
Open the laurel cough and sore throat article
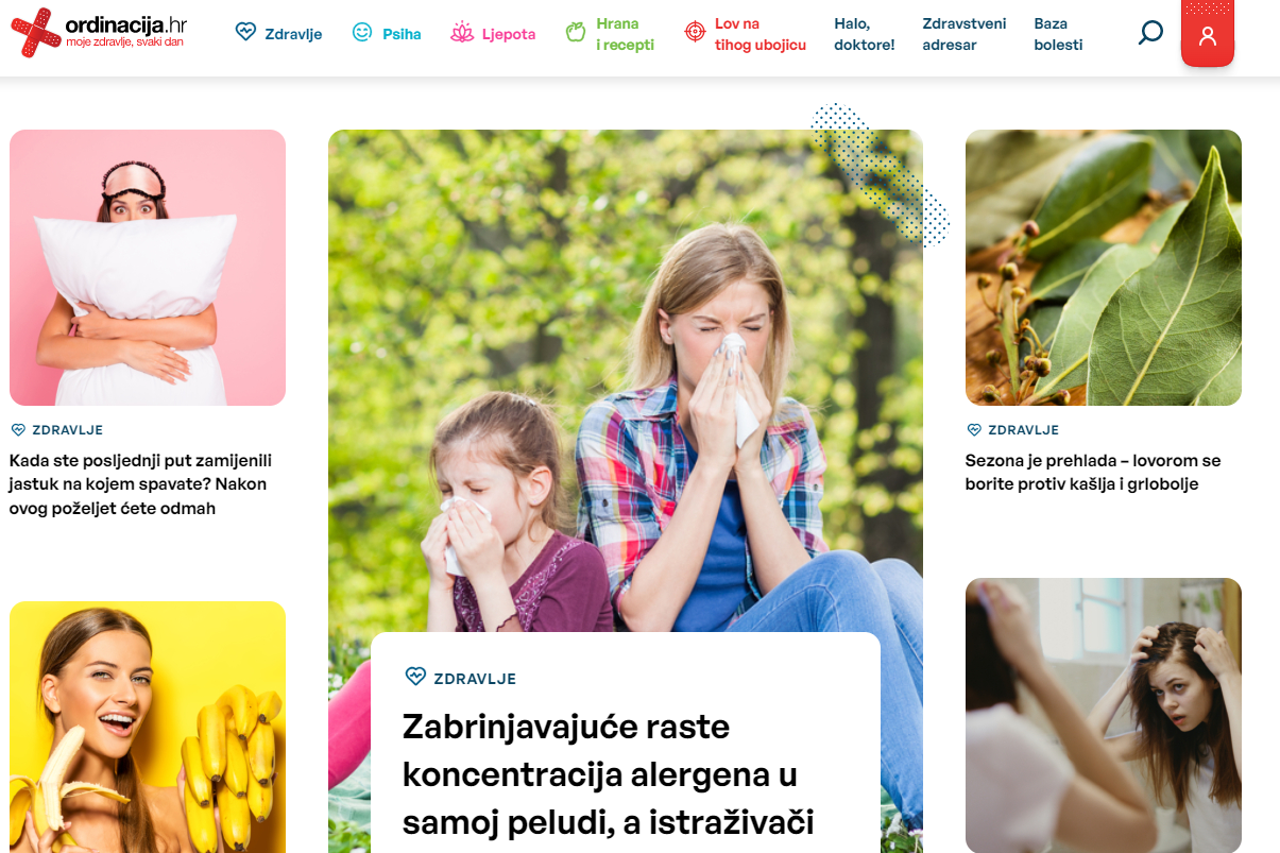pyautogui.click(x=1093, y=472)
